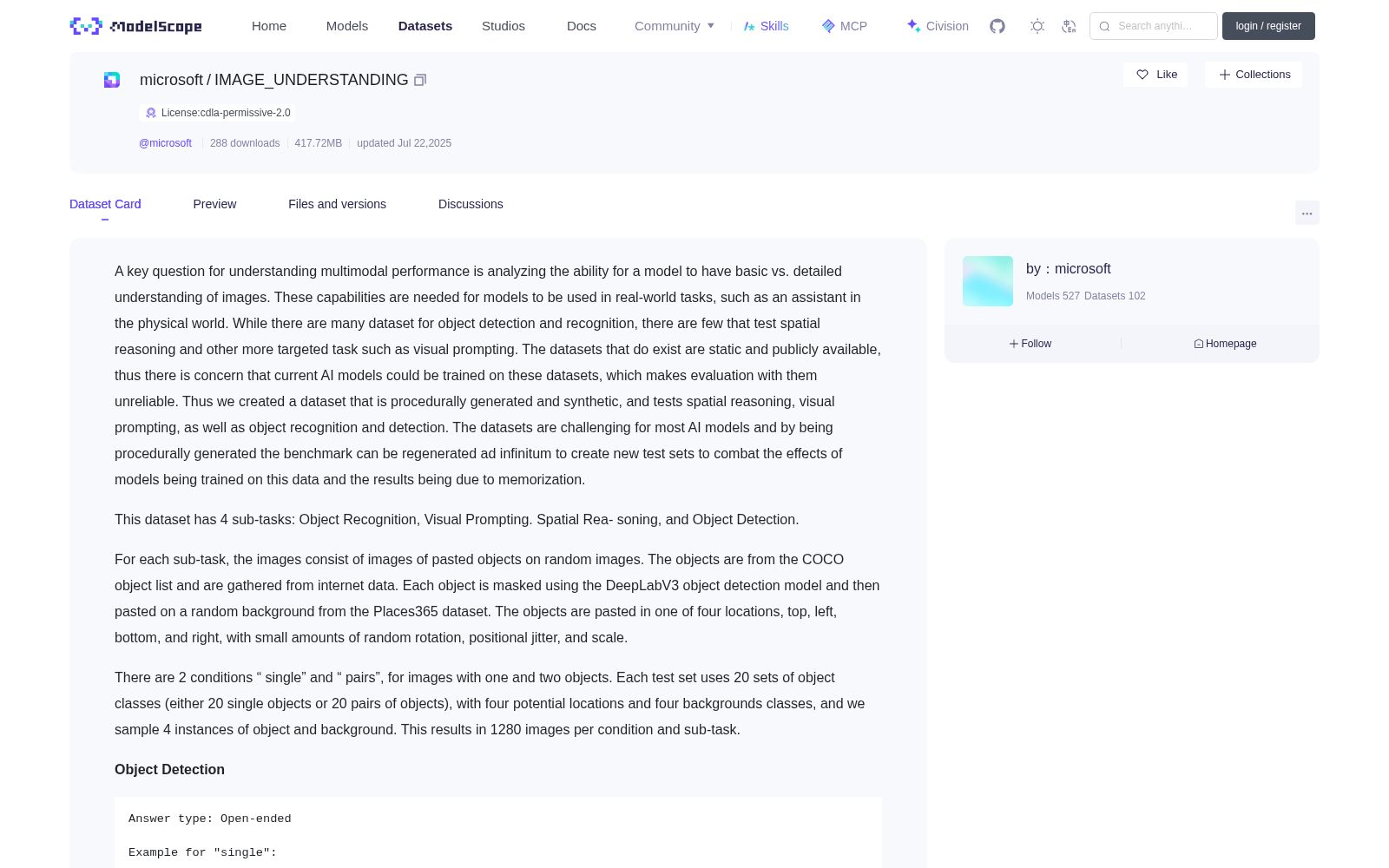Click the "by : microsoft" author name

coord(1069,269)
